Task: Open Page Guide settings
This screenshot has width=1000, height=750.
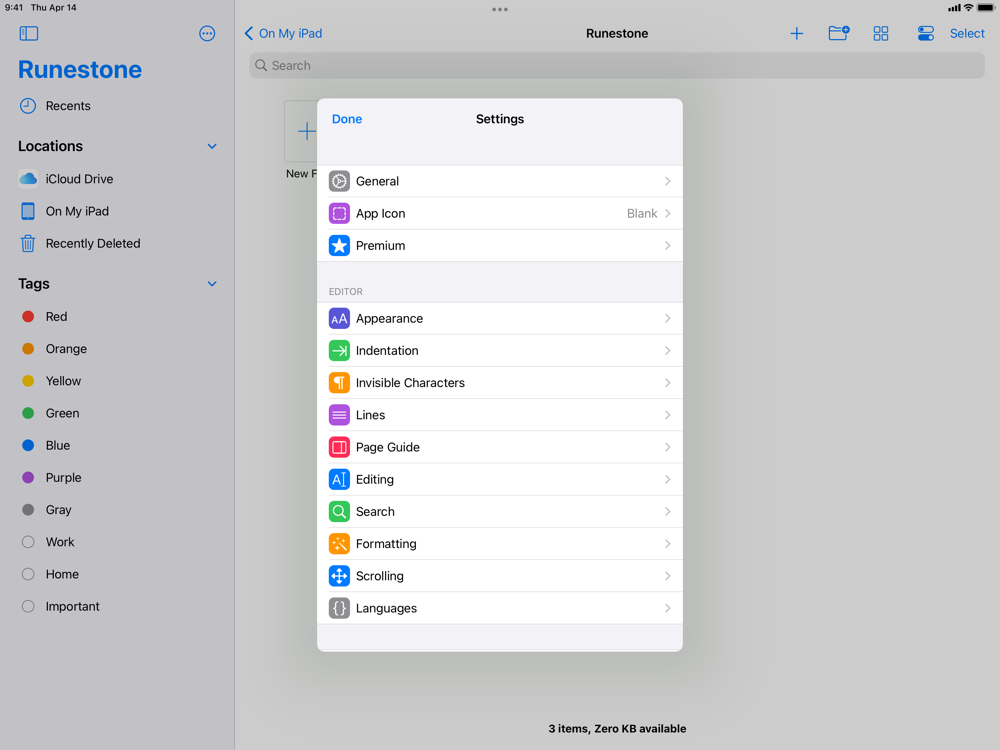Action: pyautogui.click(x=500, y=447)
